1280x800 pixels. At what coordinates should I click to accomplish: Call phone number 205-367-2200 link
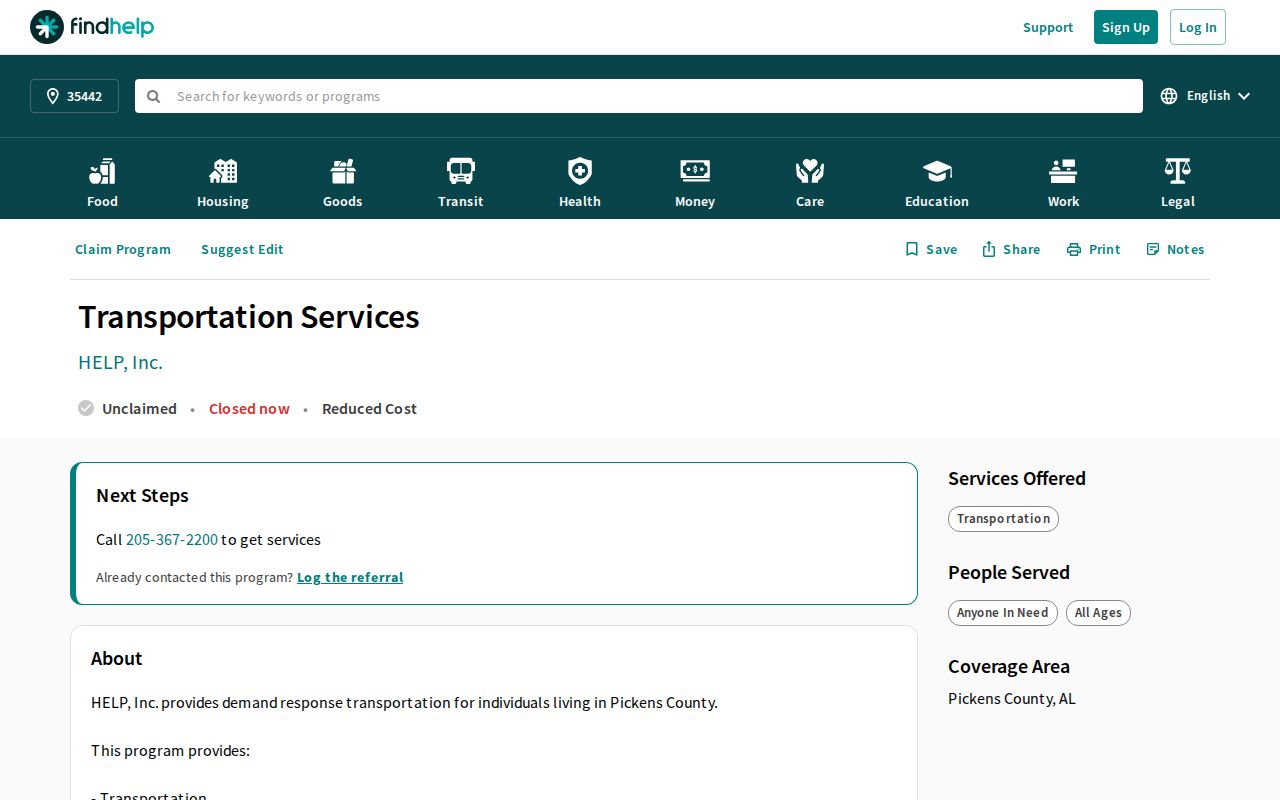(172, 539)
